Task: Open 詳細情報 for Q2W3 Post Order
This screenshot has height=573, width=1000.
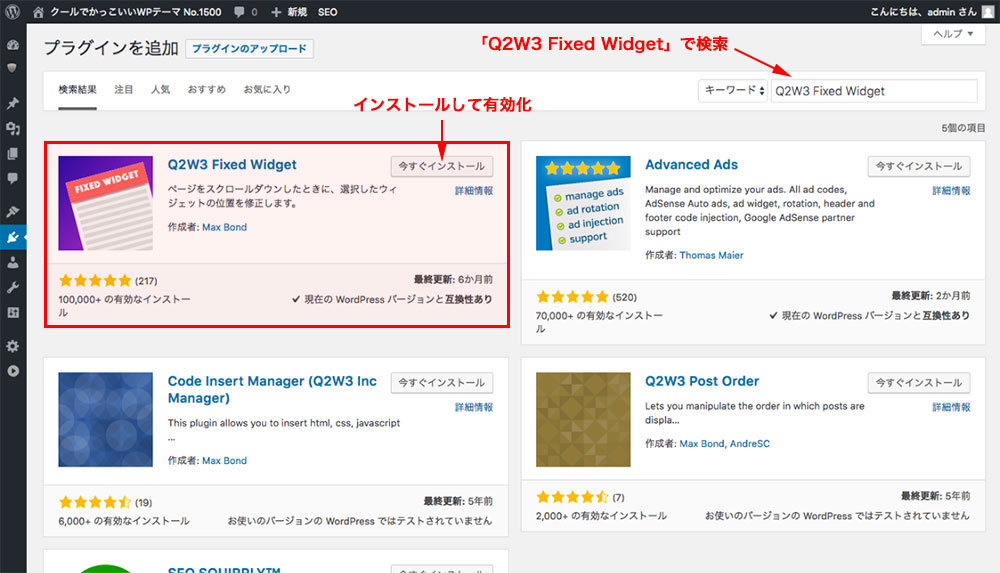Action: click(951, 407)
